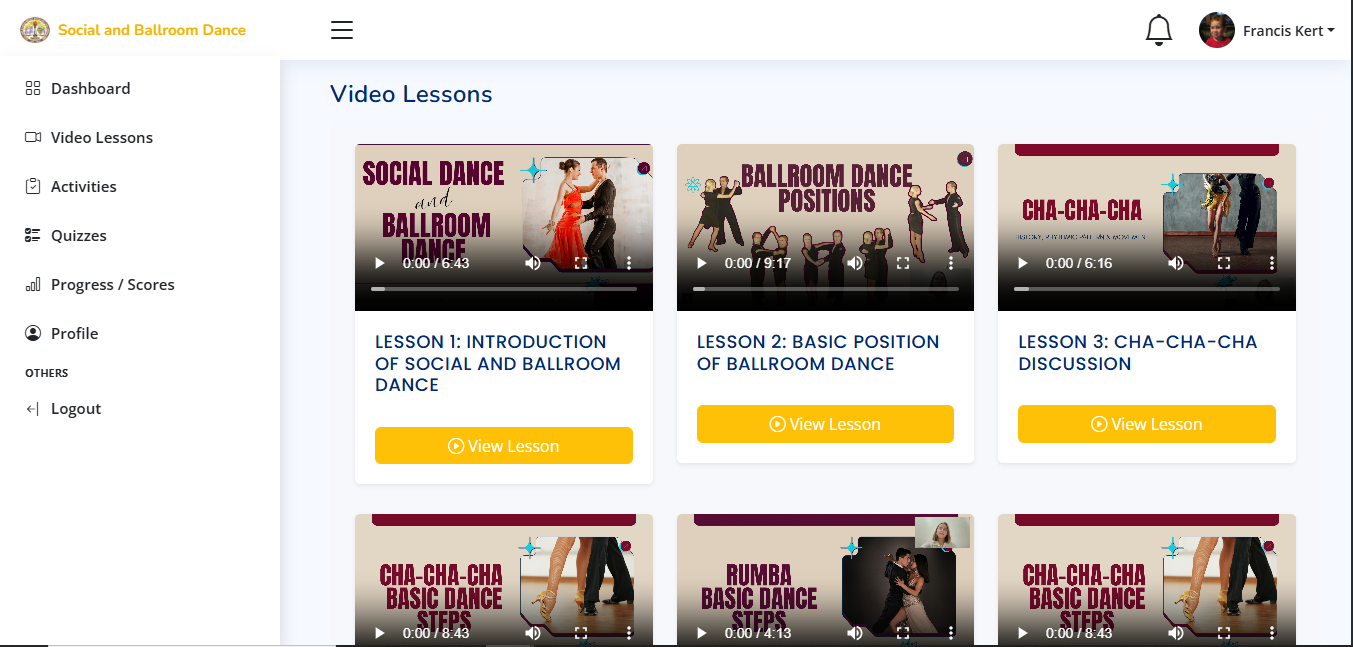Go to Dashboard in sidebar
The image size is (1353, 647).
pyautogui.click(x=90, y=88)
